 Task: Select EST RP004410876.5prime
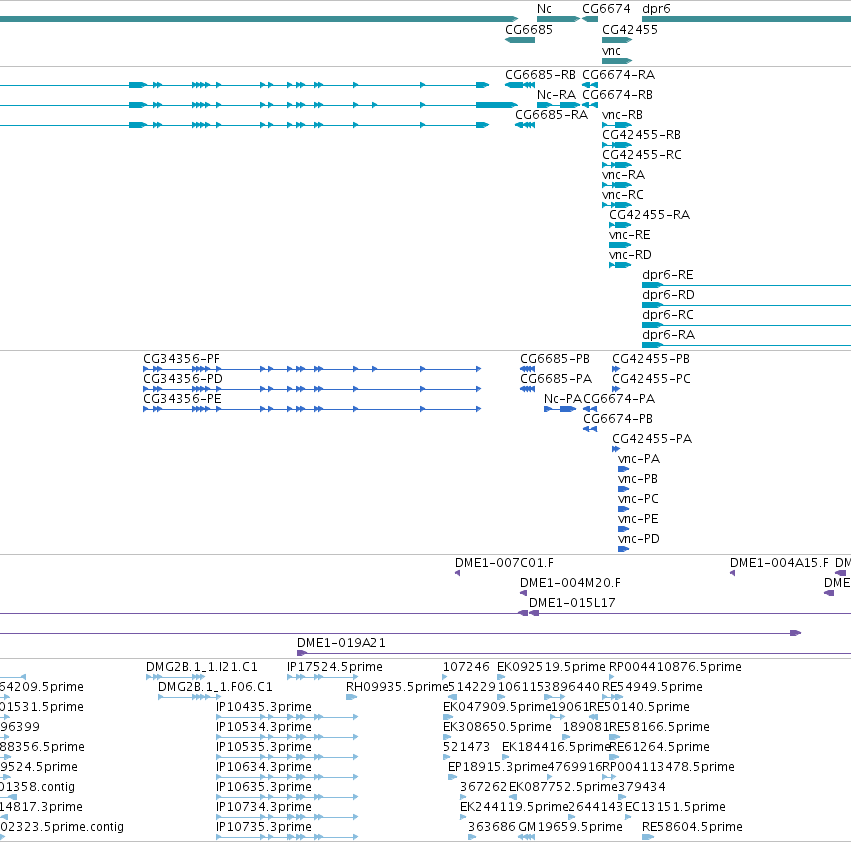pyautogui.click(x=675, y=667)
